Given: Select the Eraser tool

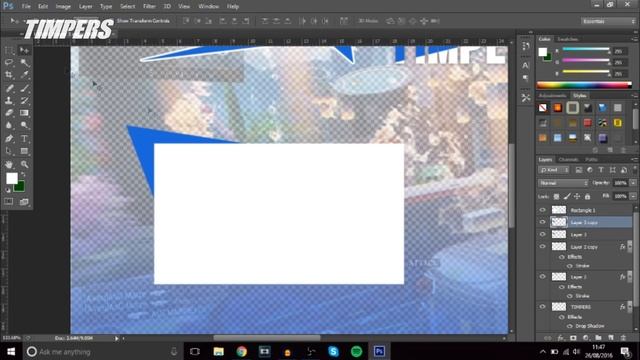Looking at the screenshot, I should [x=9, y=113].
